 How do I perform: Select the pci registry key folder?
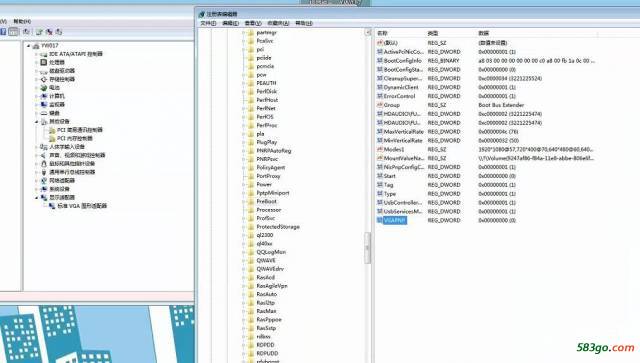pos(260,49)
